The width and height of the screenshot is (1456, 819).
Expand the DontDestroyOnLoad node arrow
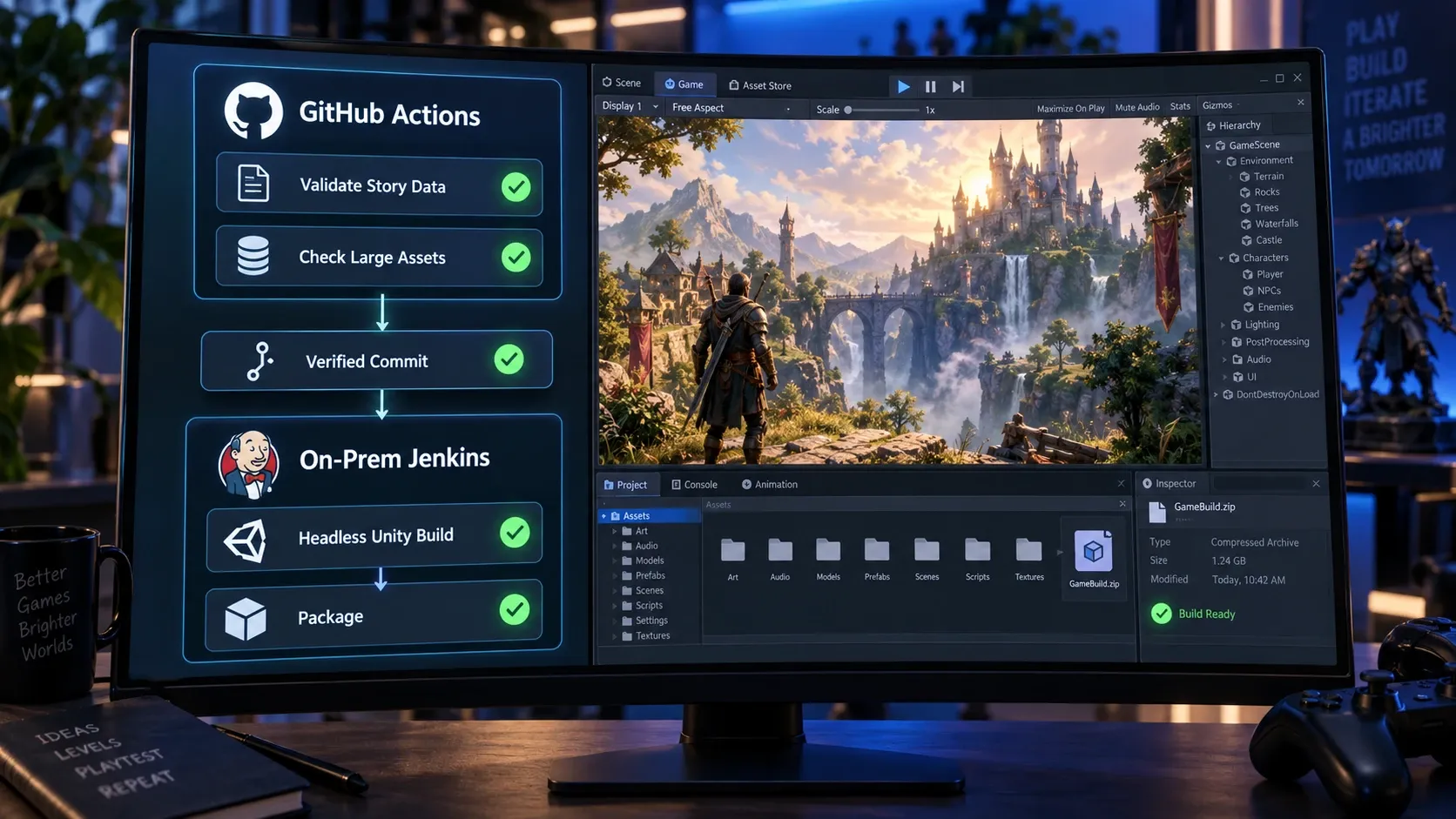coord(1216,395)
